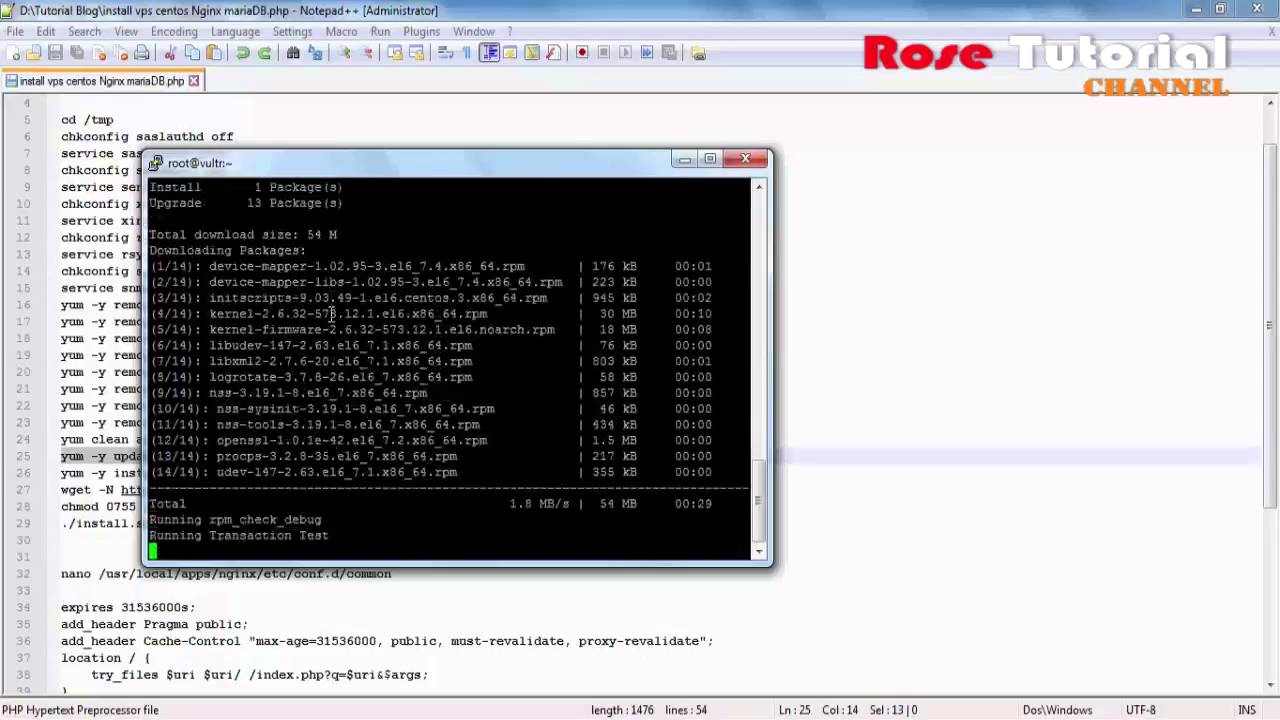This screenshot has width=1280, height=720.
Task: Click the 'add_header Pragma public;' line
Action: [154, 624]
